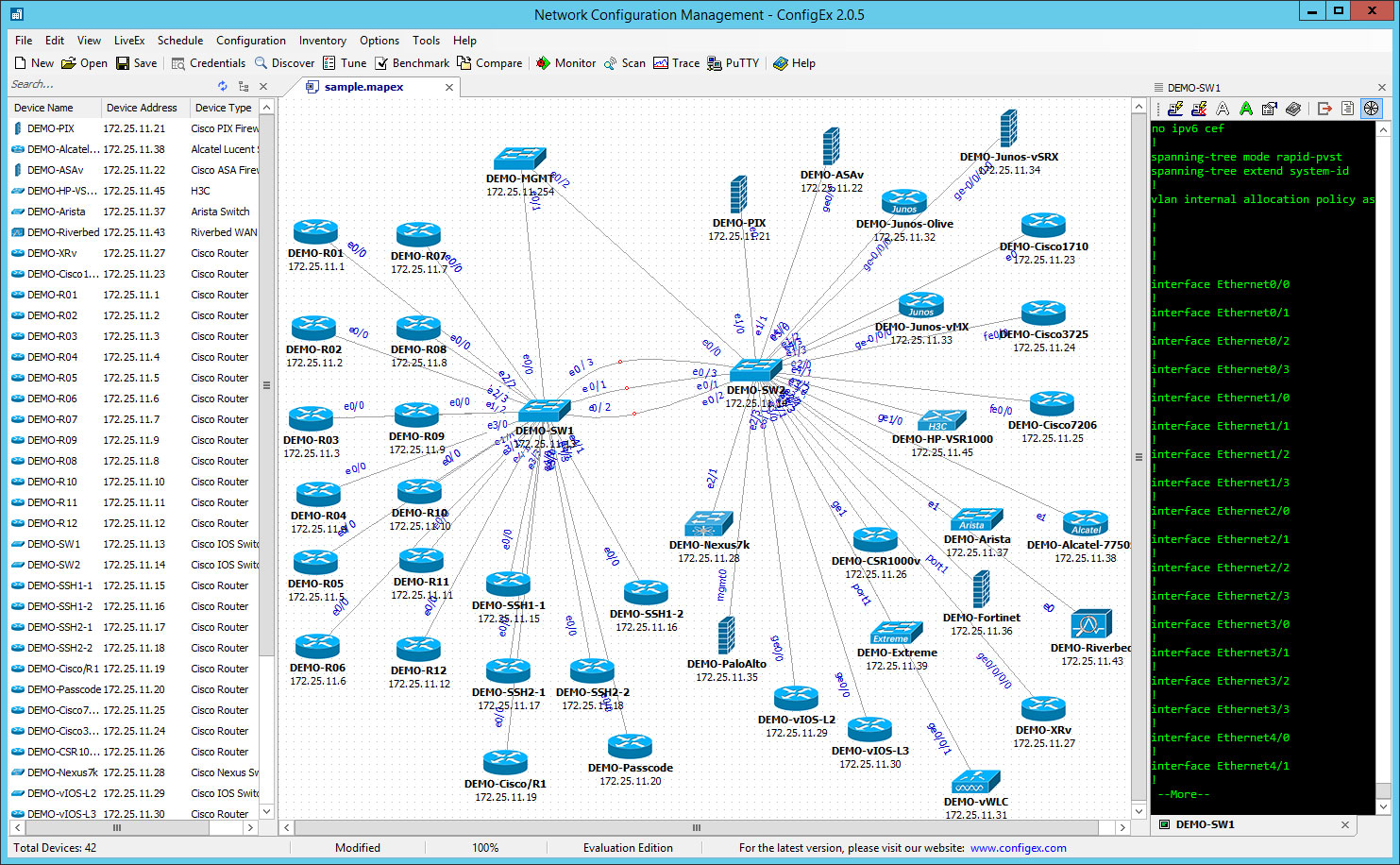Toggle the wheel icon in terminal toolbar

(1371, 109)
